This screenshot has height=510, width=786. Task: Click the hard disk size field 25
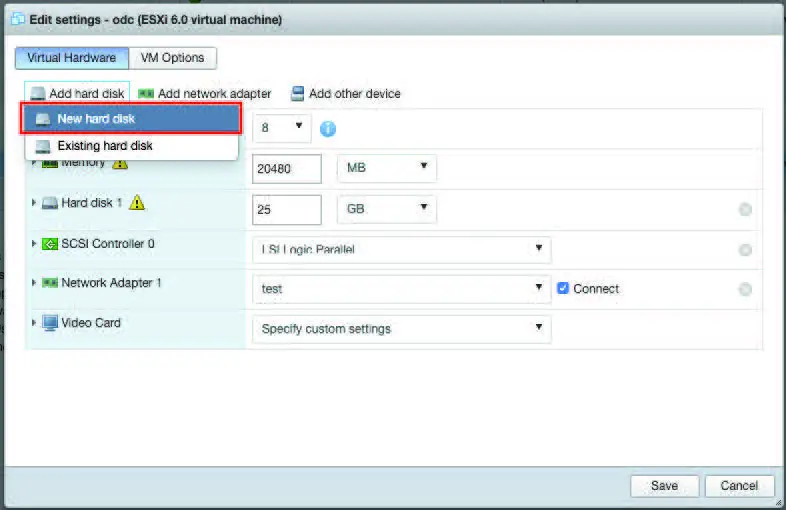tap(287, 210)
